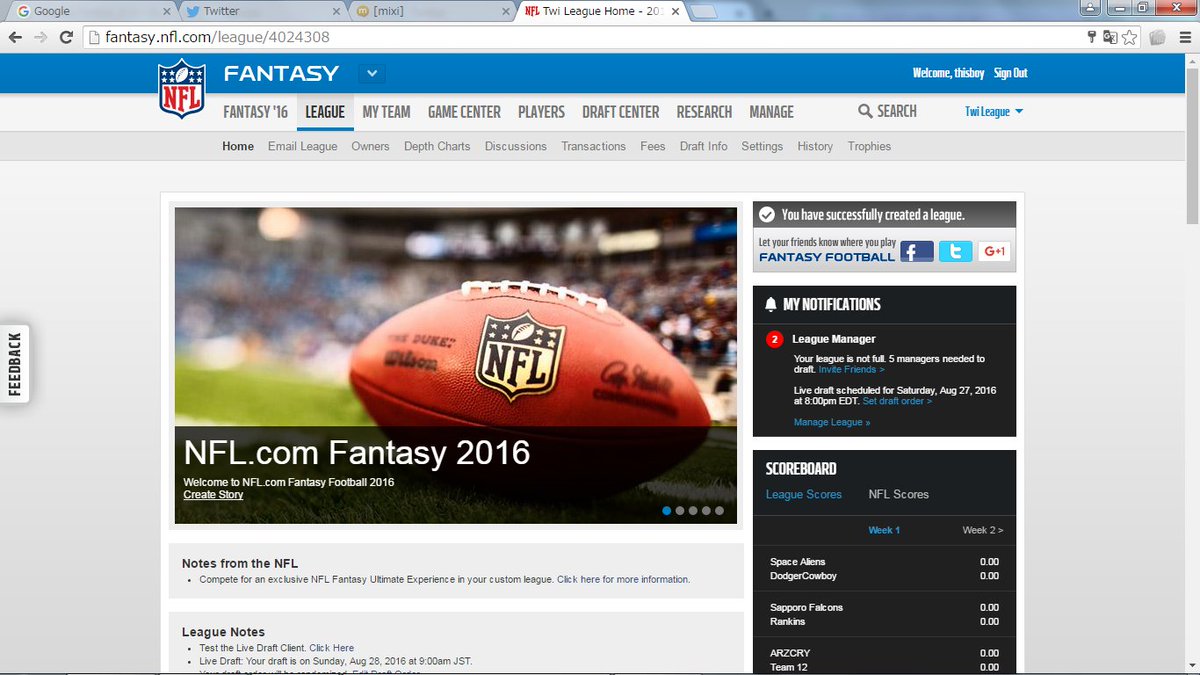
Task: Switch scoreboard to League Scores
Action: click(804, 494)
